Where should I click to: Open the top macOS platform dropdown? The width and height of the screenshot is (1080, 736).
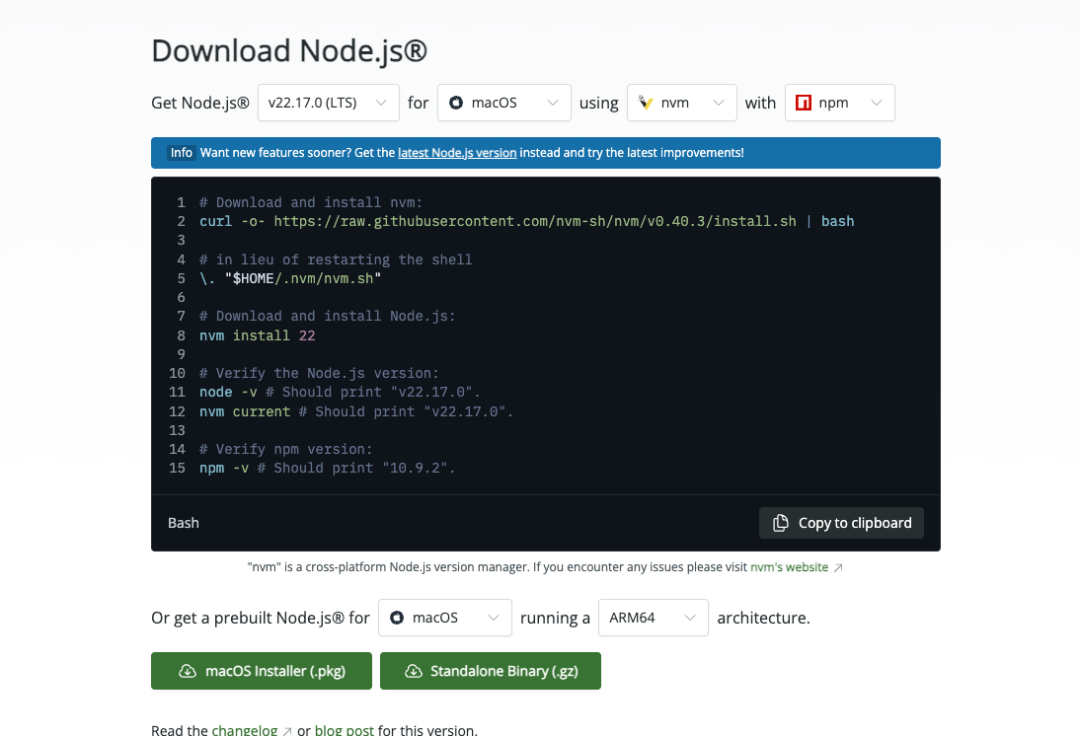(x=504, y=103)
